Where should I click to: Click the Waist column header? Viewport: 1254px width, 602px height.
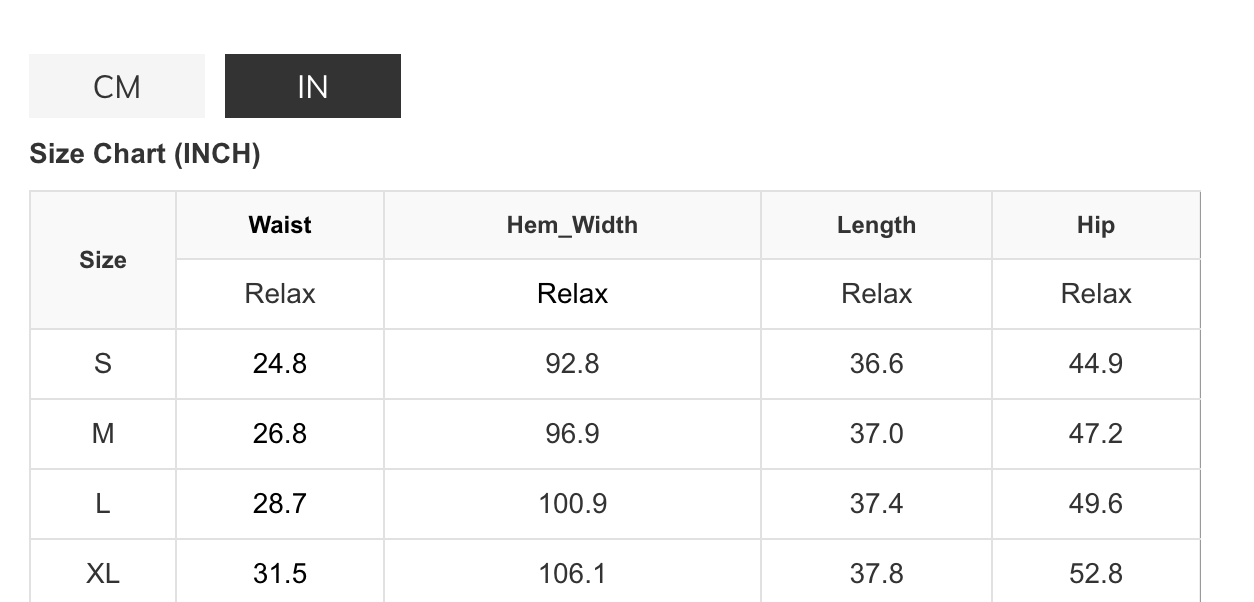coord(280,225)
